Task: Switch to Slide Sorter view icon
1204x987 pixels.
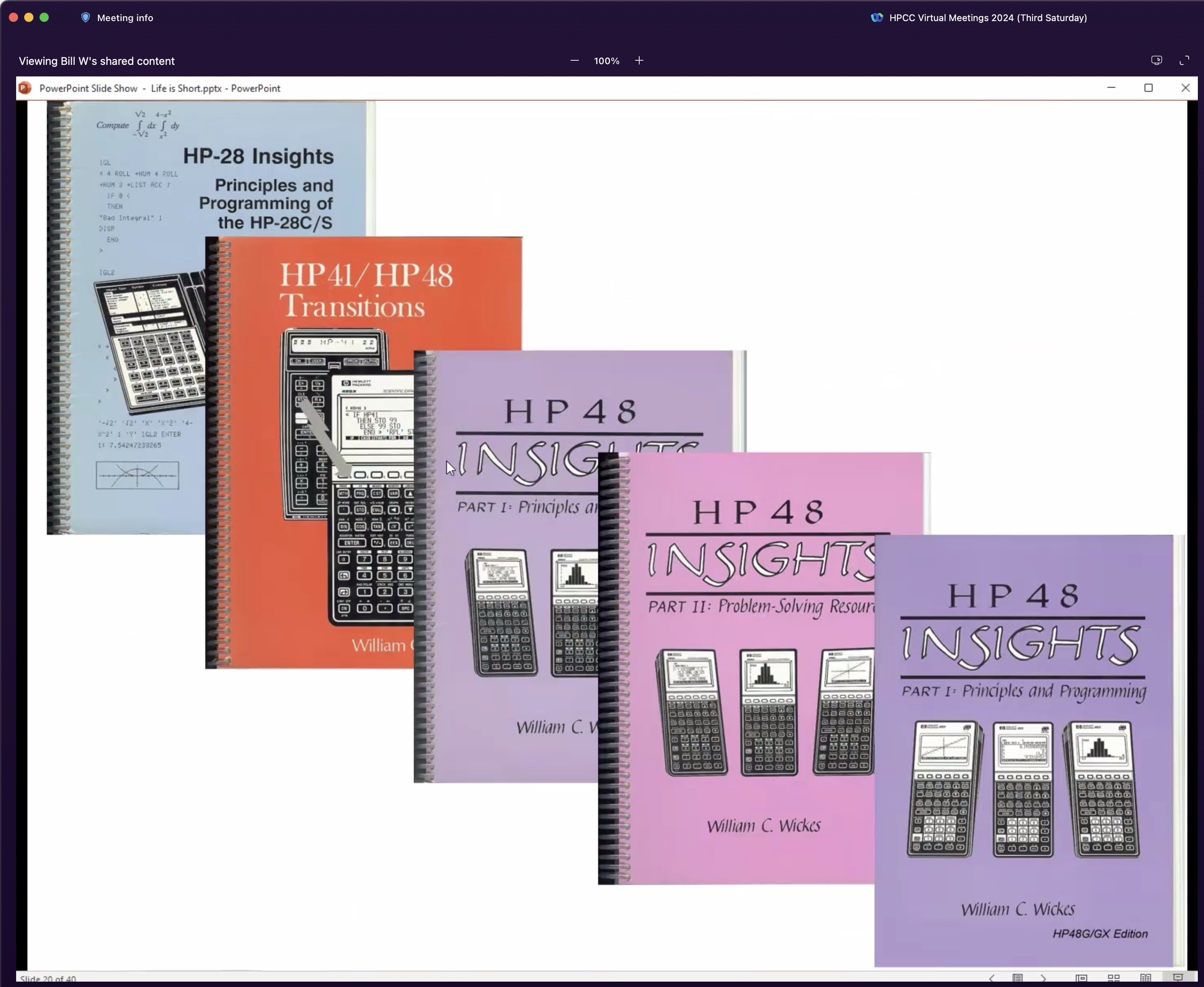Action: click(x=1114, y=979)
